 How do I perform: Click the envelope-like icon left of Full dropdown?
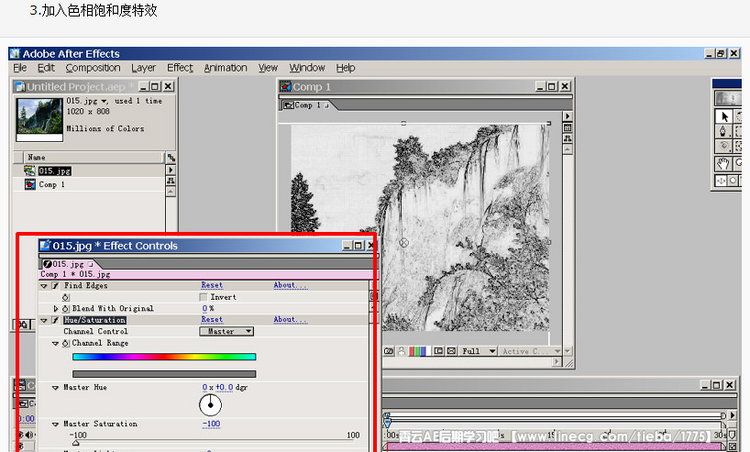pyautogui.click(x=451, y=351)
